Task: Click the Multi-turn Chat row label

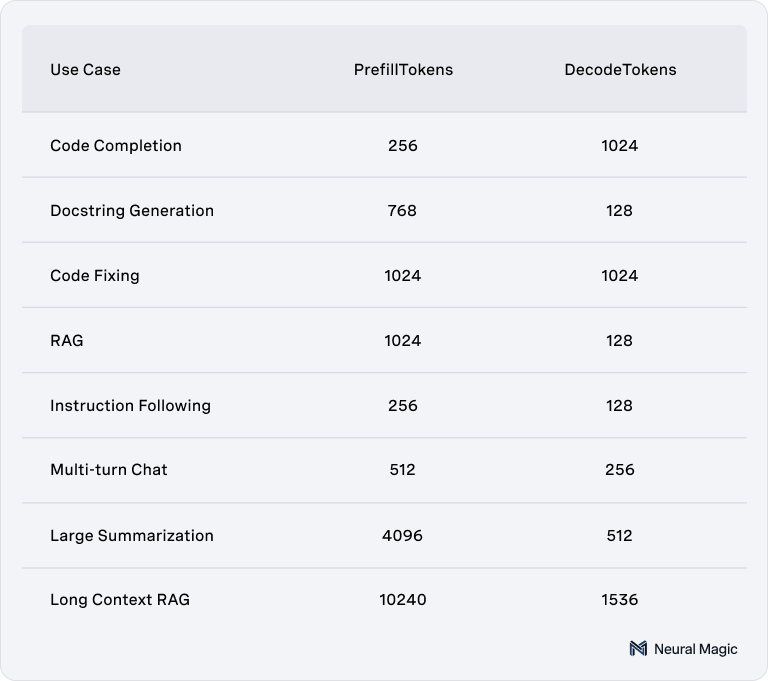Action: (109, 470)
